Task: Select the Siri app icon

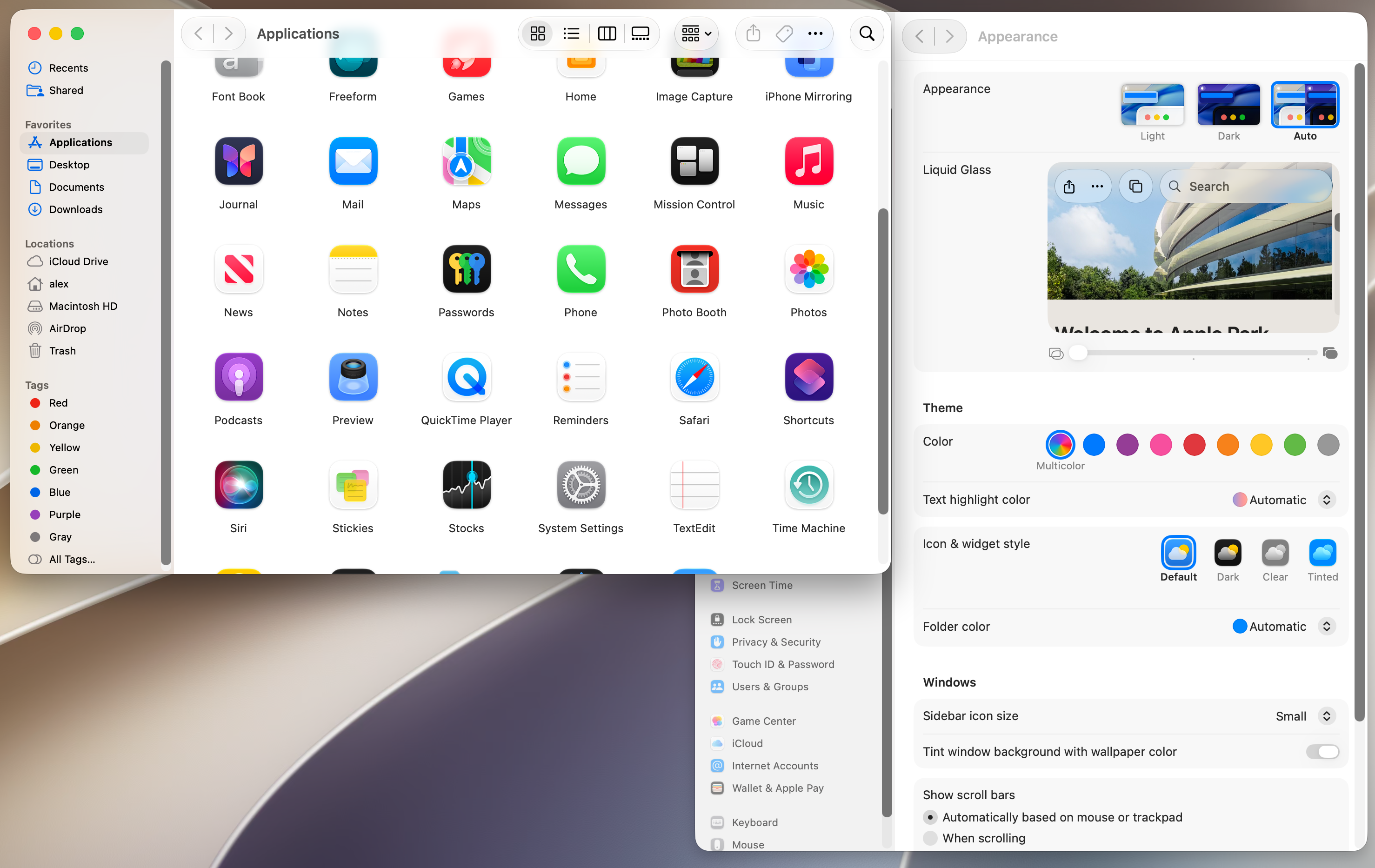Action: [x=239, y=485]
